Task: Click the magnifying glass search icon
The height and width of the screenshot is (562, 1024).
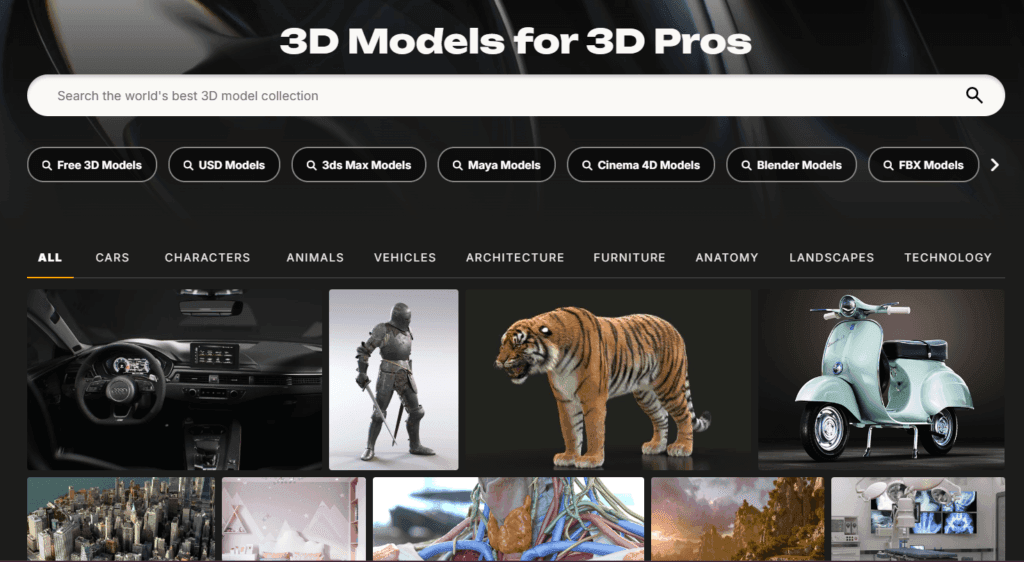Action: (974, 96)
